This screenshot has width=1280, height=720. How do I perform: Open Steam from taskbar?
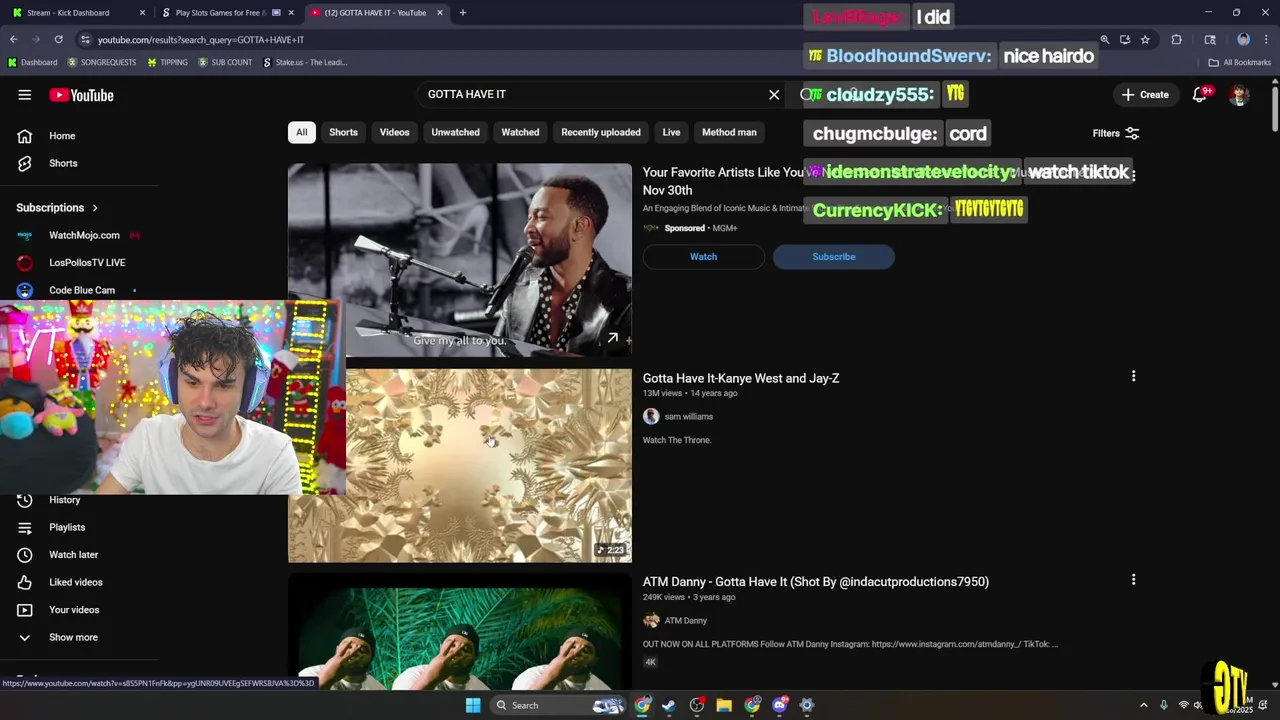point(669,705)
